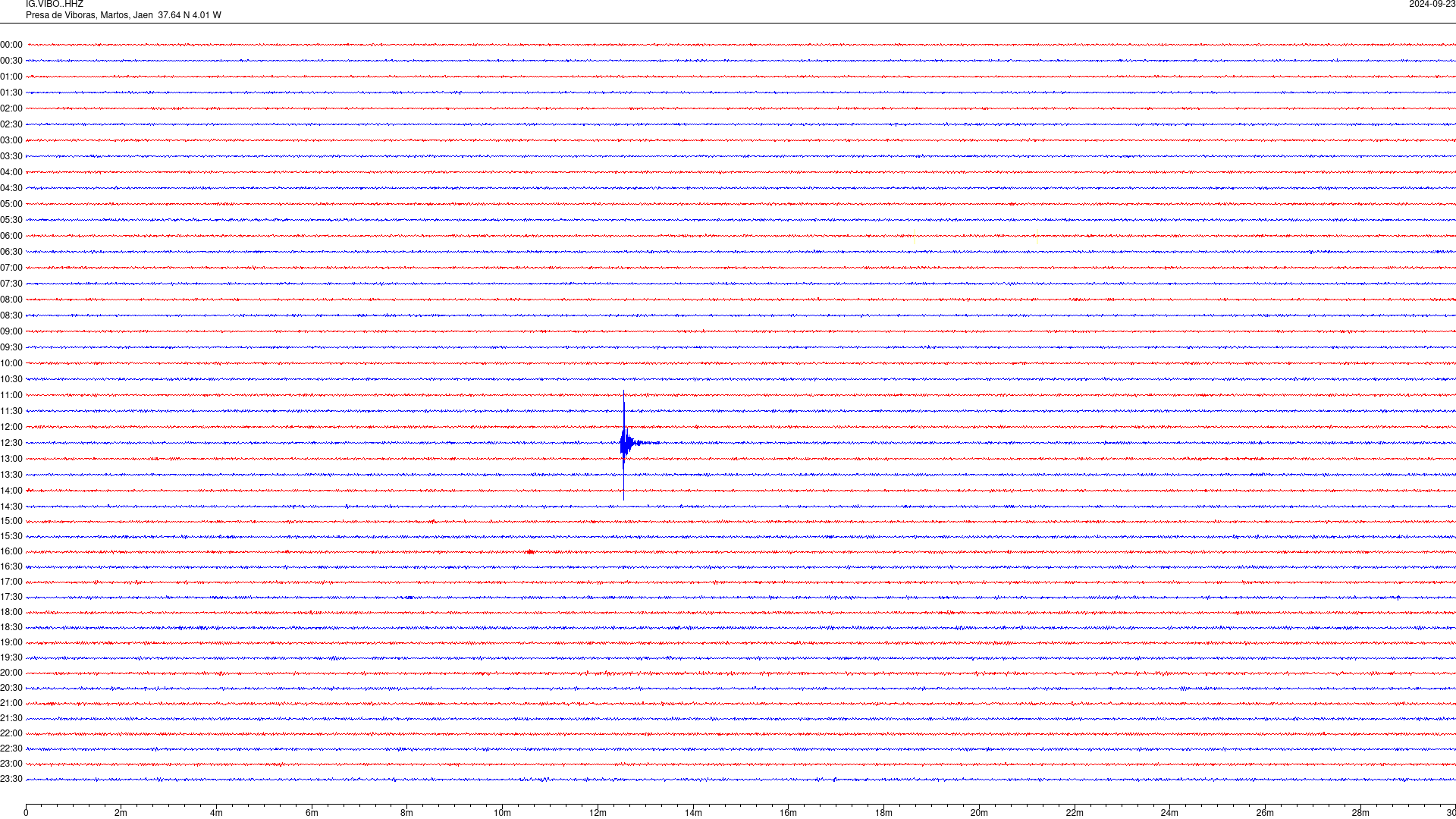Screen dimensions: 1456x819
Task: Click the date 2024-09-23 label
Action: [x=1432, y=4]
